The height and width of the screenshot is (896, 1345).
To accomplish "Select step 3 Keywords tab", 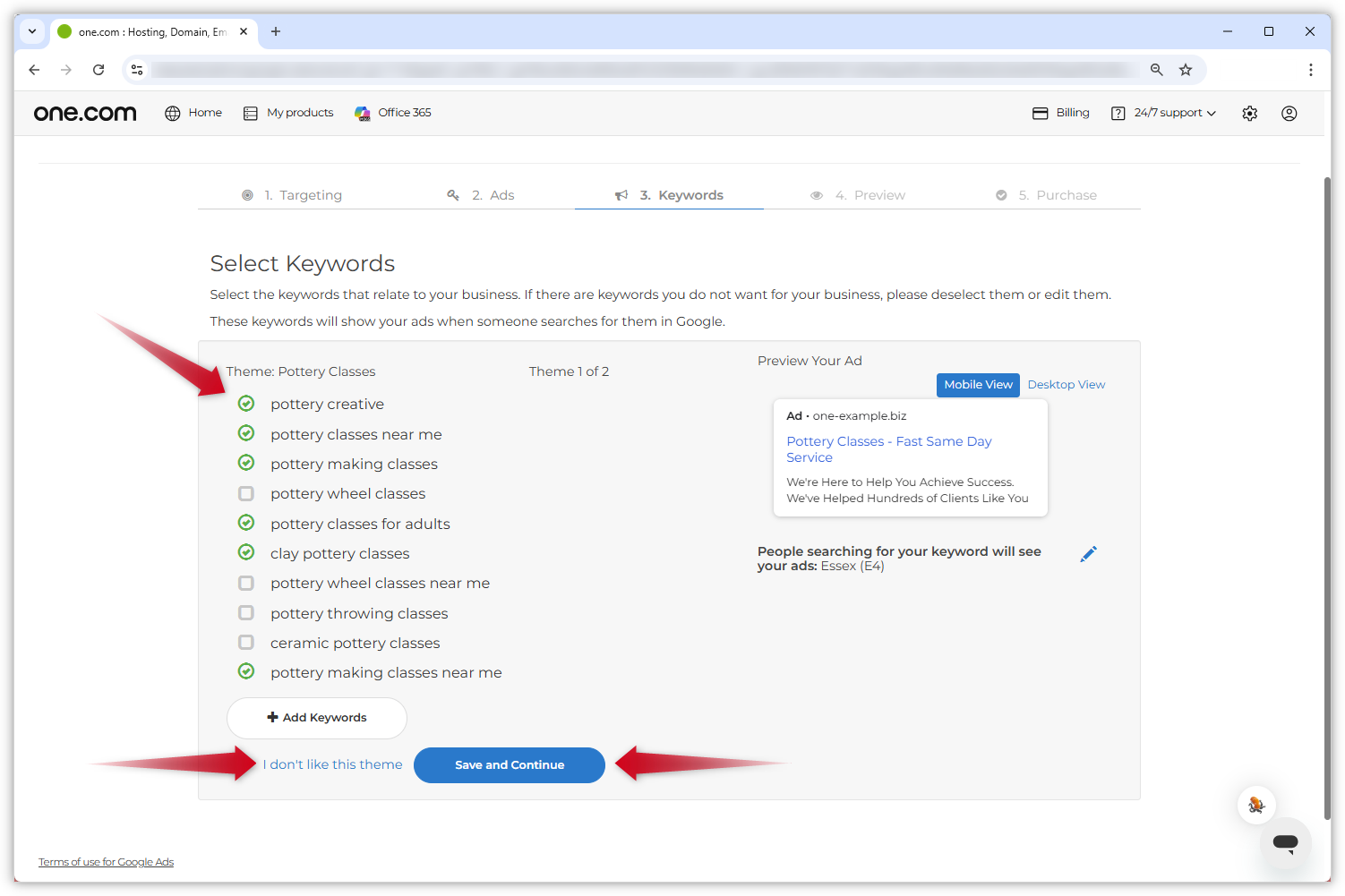I will click(669, 195).
